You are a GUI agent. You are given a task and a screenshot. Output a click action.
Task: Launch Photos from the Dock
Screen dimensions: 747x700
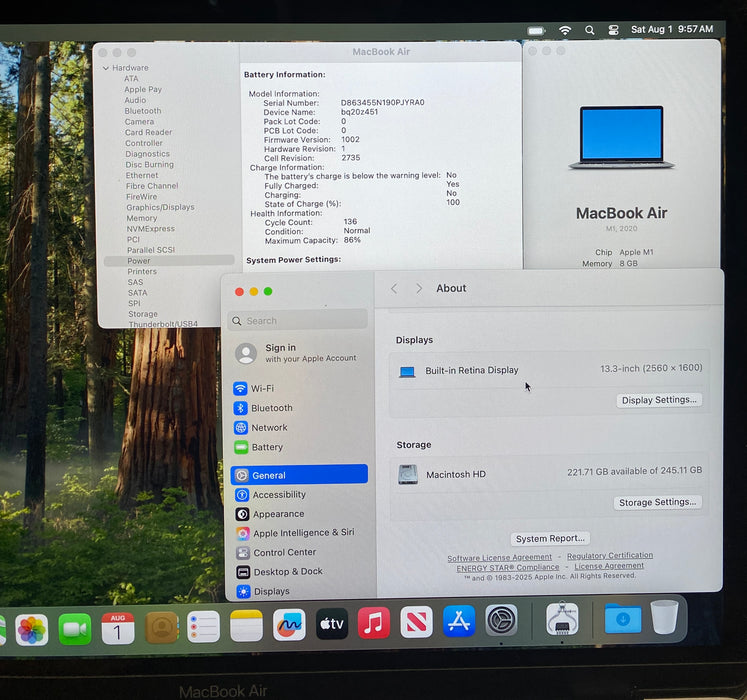[31, 629]
